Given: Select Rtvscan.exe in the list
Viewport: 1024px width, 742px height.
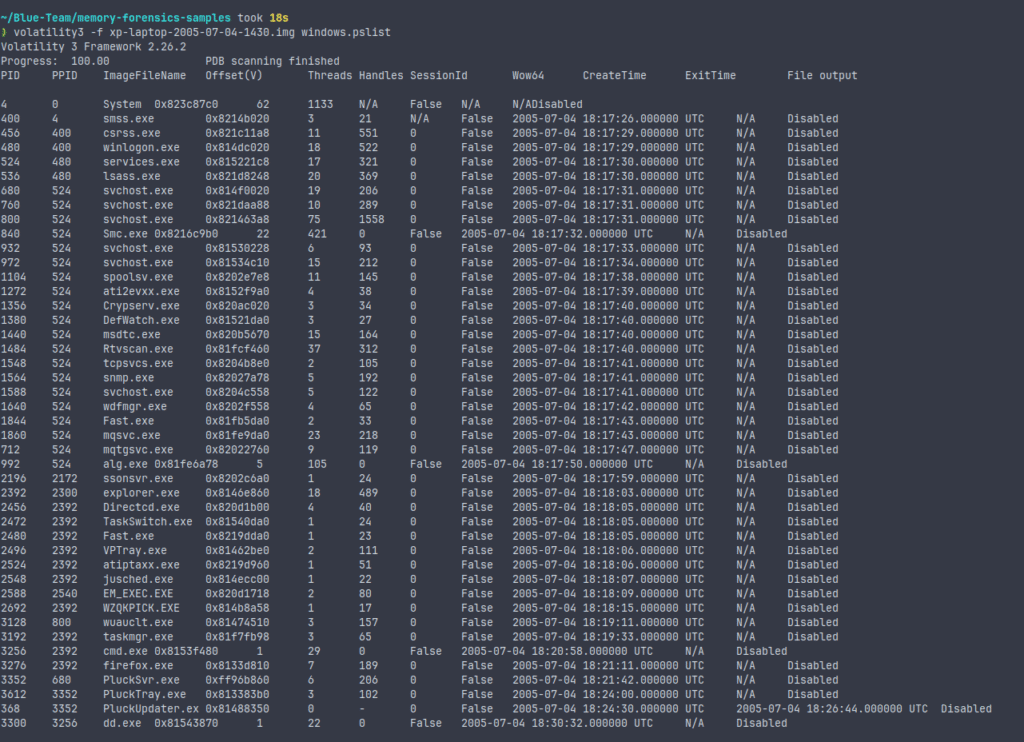Looking at the screenshot, I should tap(138, 349).
